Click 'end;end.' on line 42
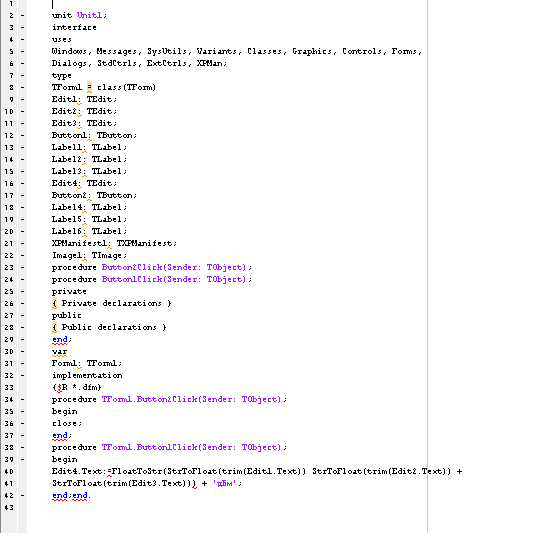This screenshot has height=538, width=541. (x=71, y=496)
